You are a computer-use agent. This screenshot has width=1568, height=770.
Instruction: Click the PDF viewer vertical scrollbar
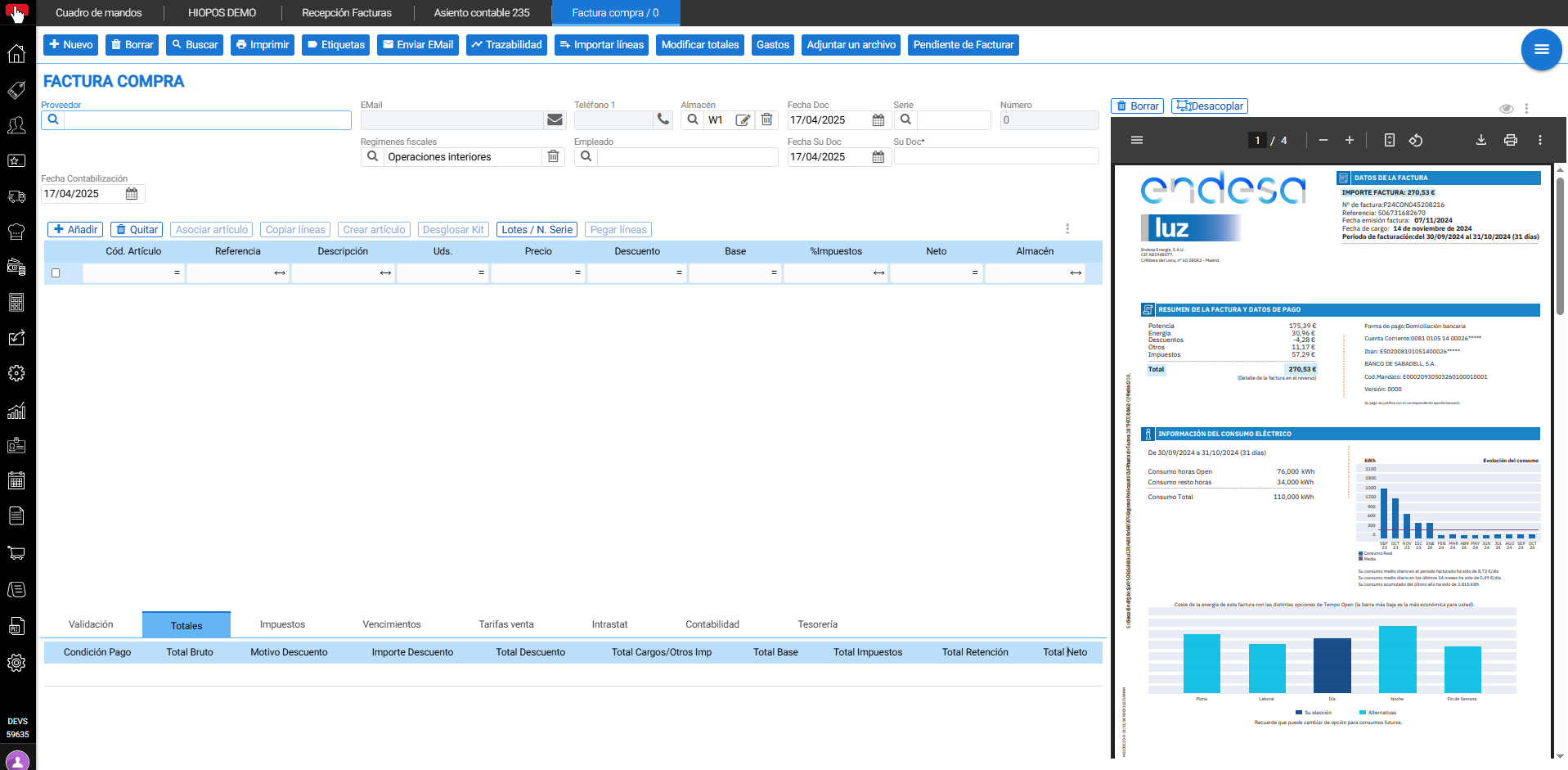click(x=1560, y=462)
